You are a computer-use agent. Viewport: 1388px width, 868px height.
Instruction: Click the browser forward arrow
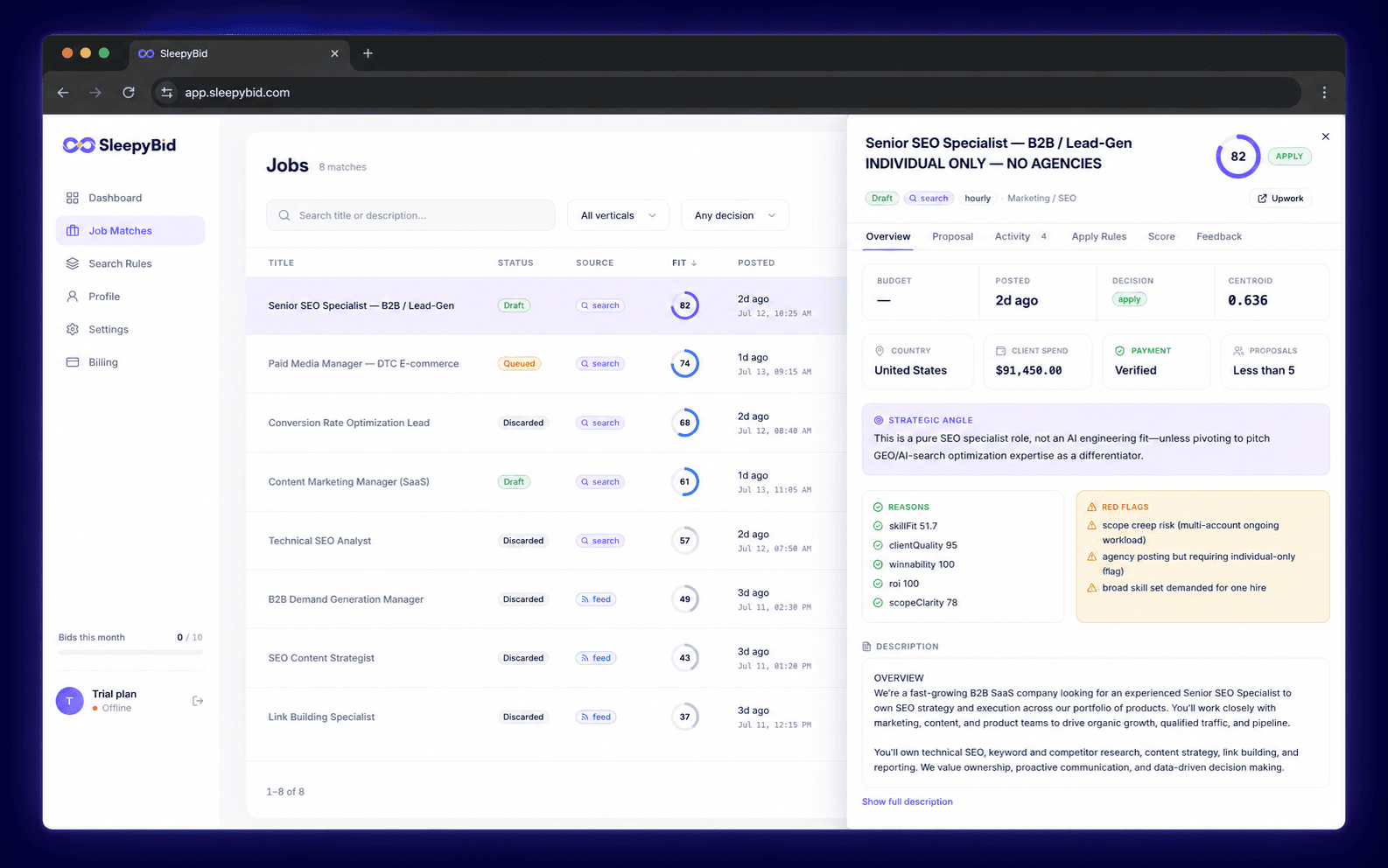(95, 93)
